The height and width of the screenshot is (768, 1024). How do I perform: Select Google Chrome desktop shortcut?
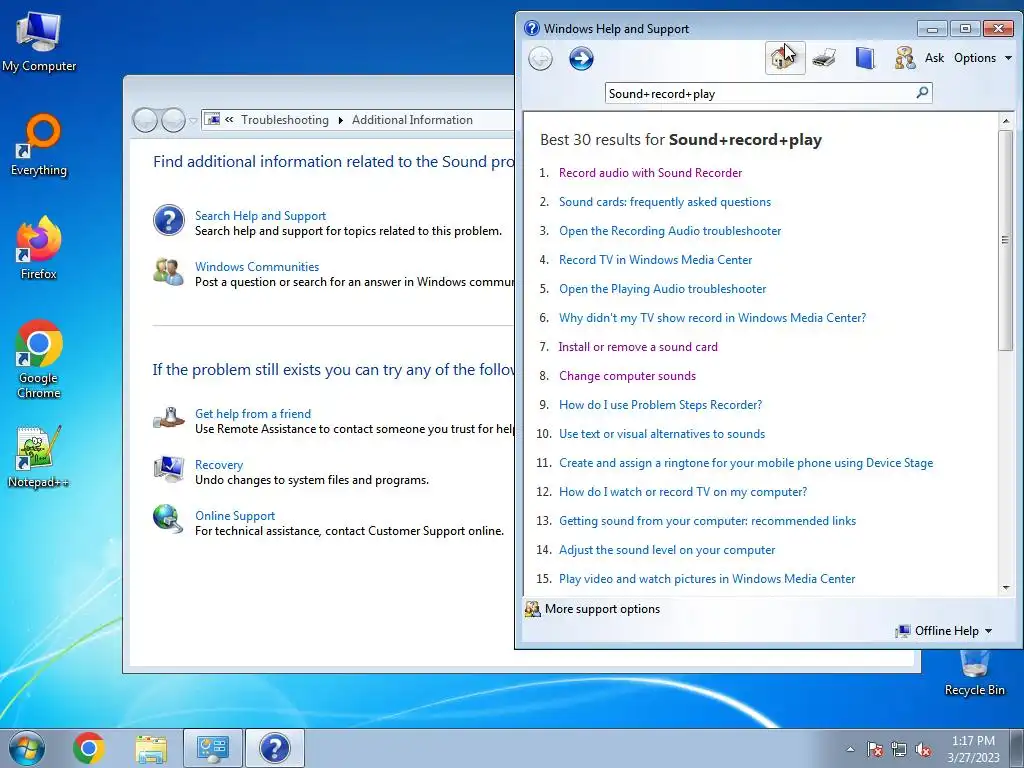[39, 359]
